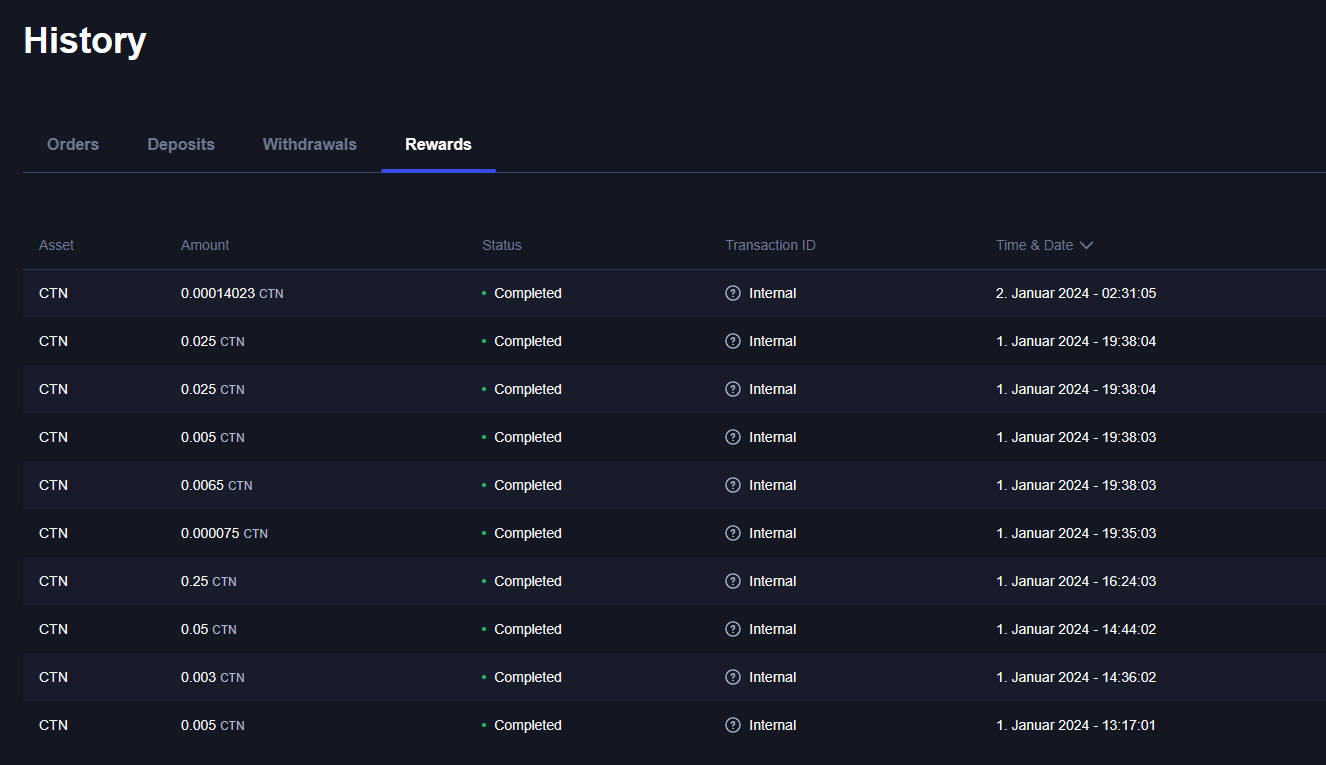
Task: Click the Transaction ID column header
Action: click(x=770, y=245)
